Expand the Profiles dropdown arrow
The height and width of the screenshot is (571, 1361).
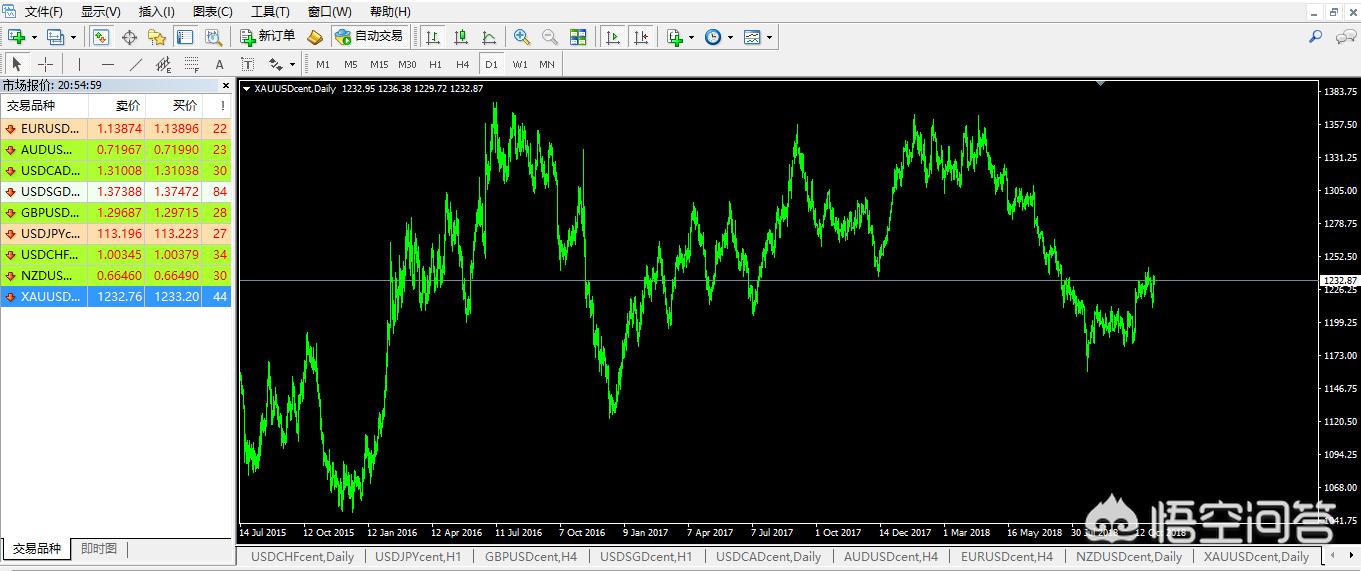click(x=72, y=38)
